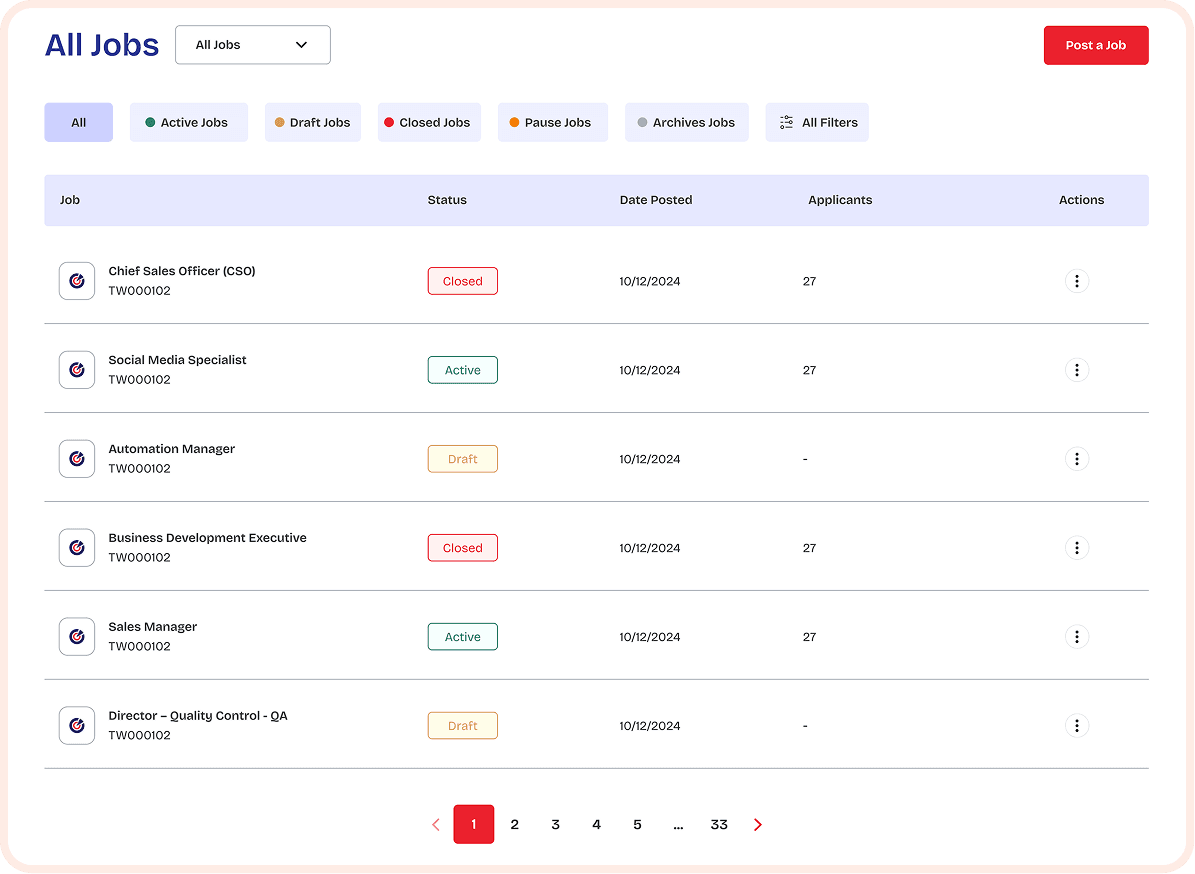This screenshot has width=1195, height=874.
Task: Open the All Filters panel
Action: [817, 123]
